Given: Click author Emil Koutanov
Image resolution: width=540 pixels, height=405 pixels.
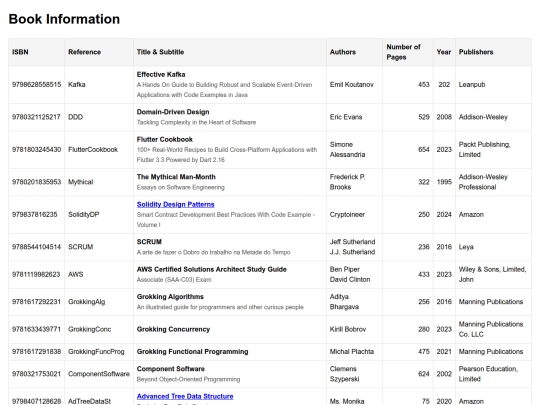Looking at the screenshot, I should coord(352,85).
